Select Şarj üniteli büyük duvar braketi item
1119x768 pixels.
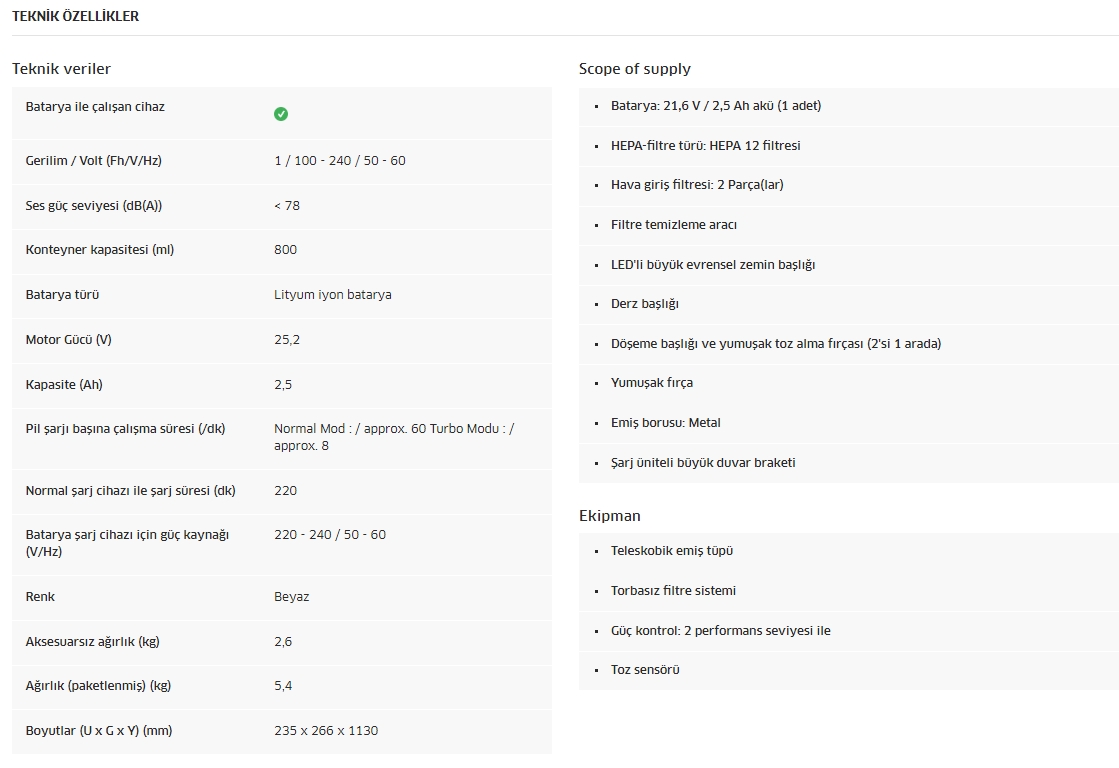703,463
